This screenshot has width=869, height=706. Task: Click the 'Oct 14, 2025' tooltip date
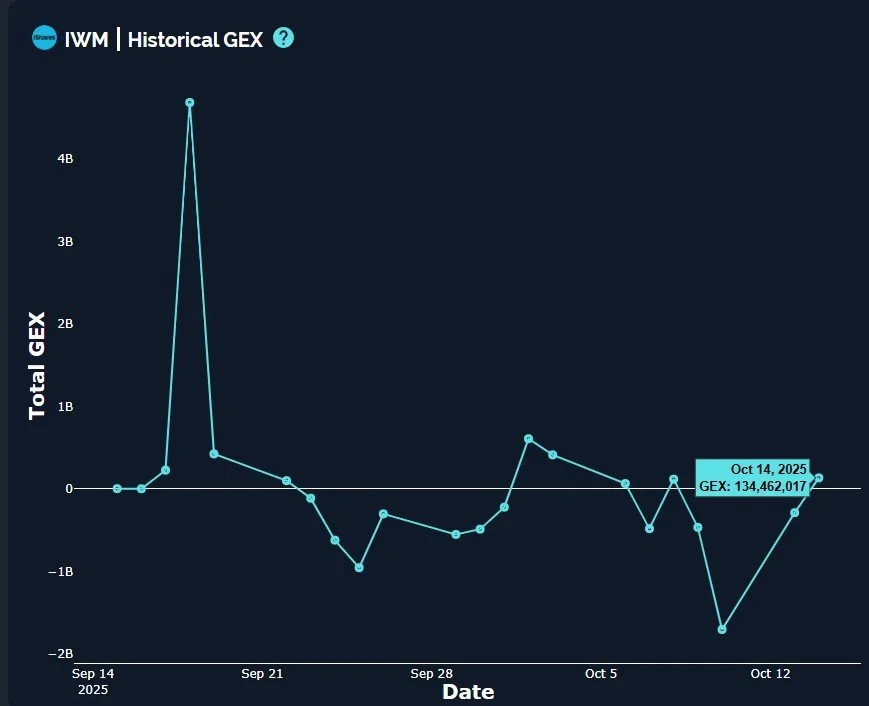coord(768,469)
